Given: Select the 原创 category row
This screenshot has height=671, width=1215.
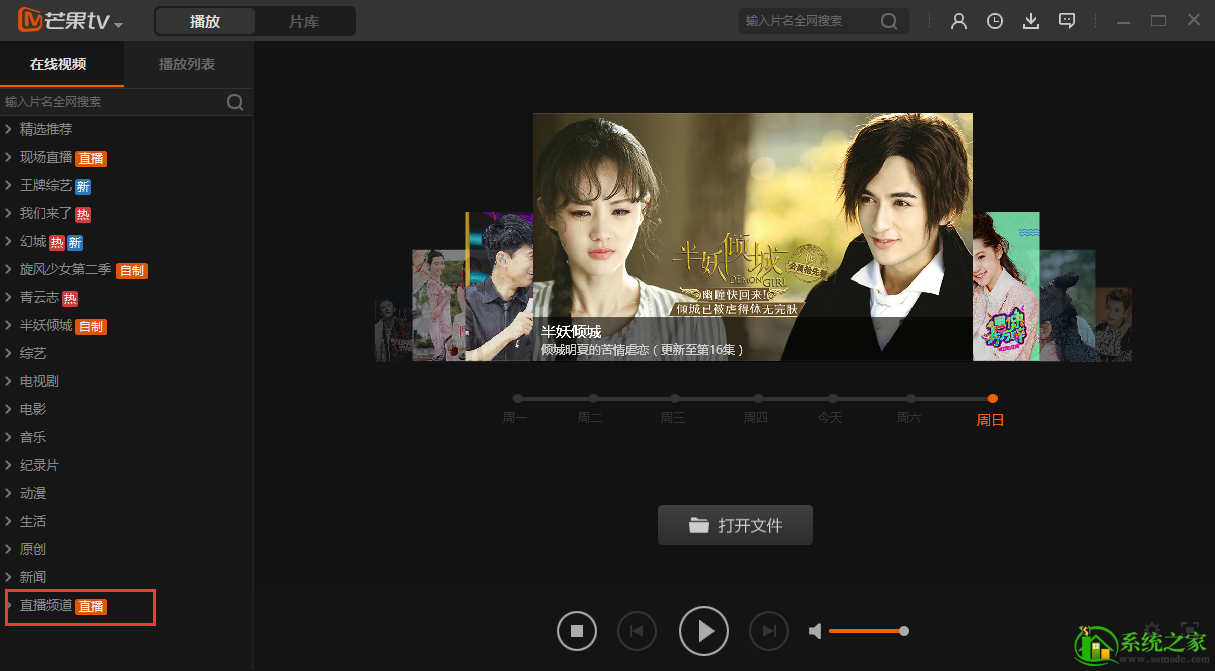Looking at the screenshot, I should coord(126,549).
